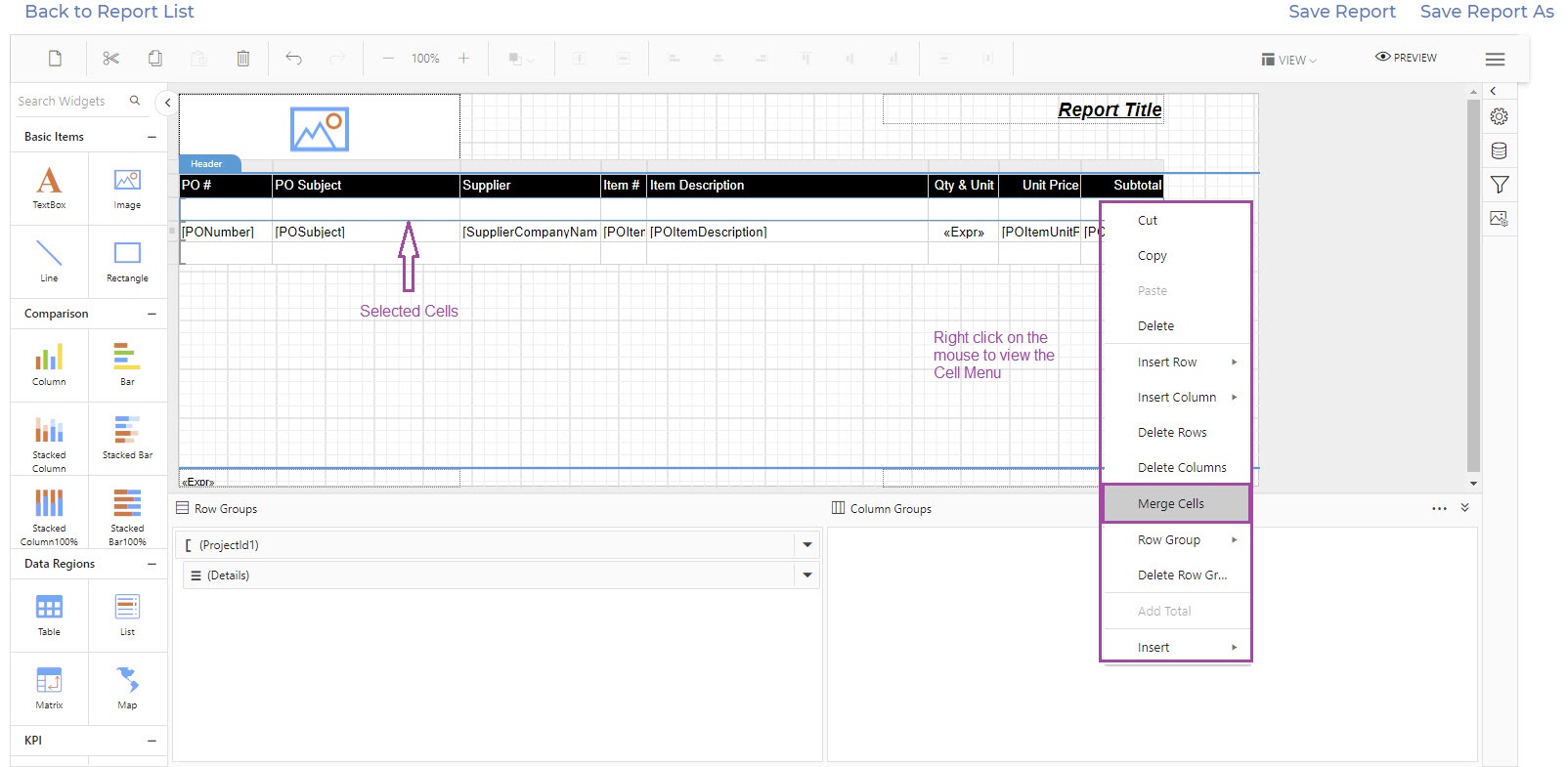
Task: Open Properties gear icon in right sidebar
Action: tap(1499, 117)
